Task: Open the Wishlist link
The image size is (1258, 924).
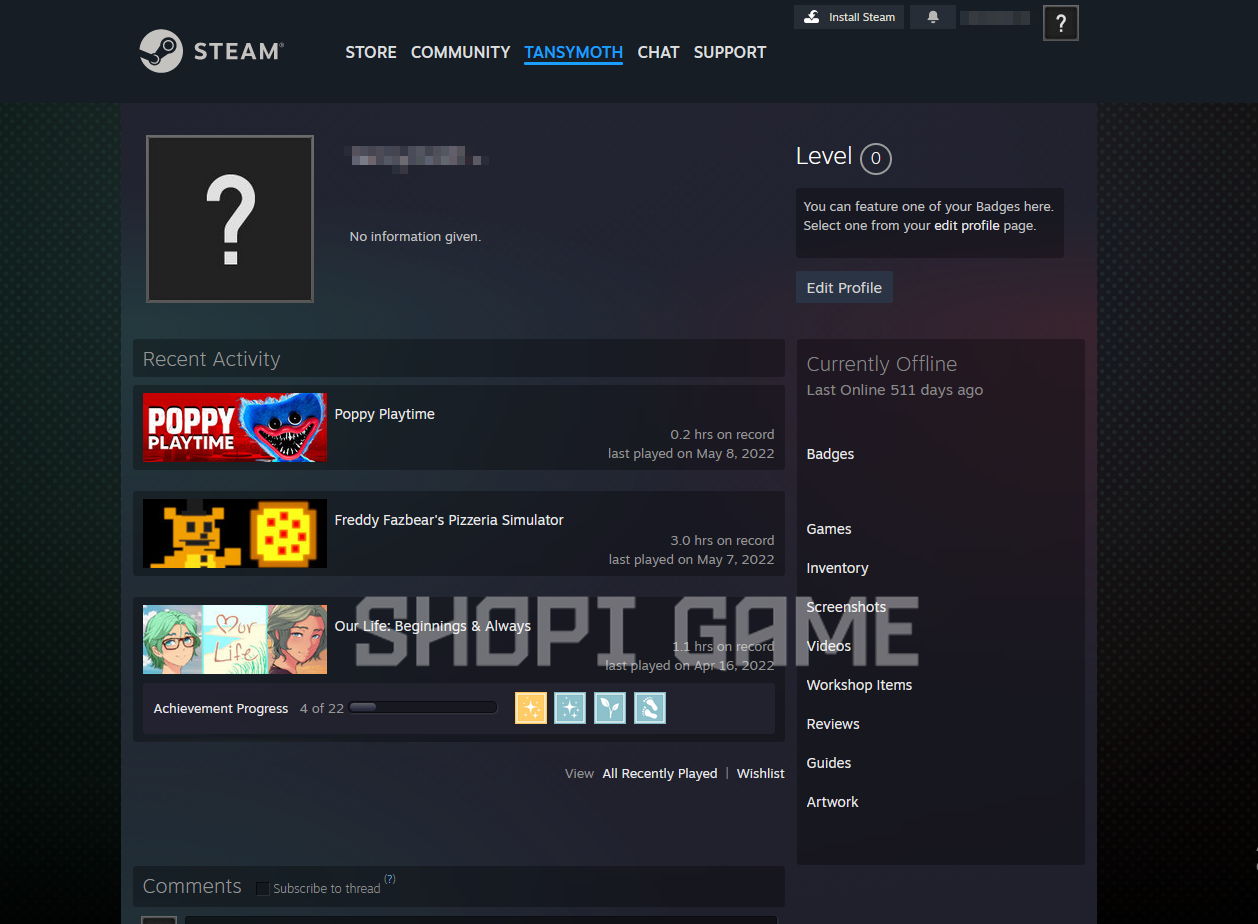Action: coord(761,773)
